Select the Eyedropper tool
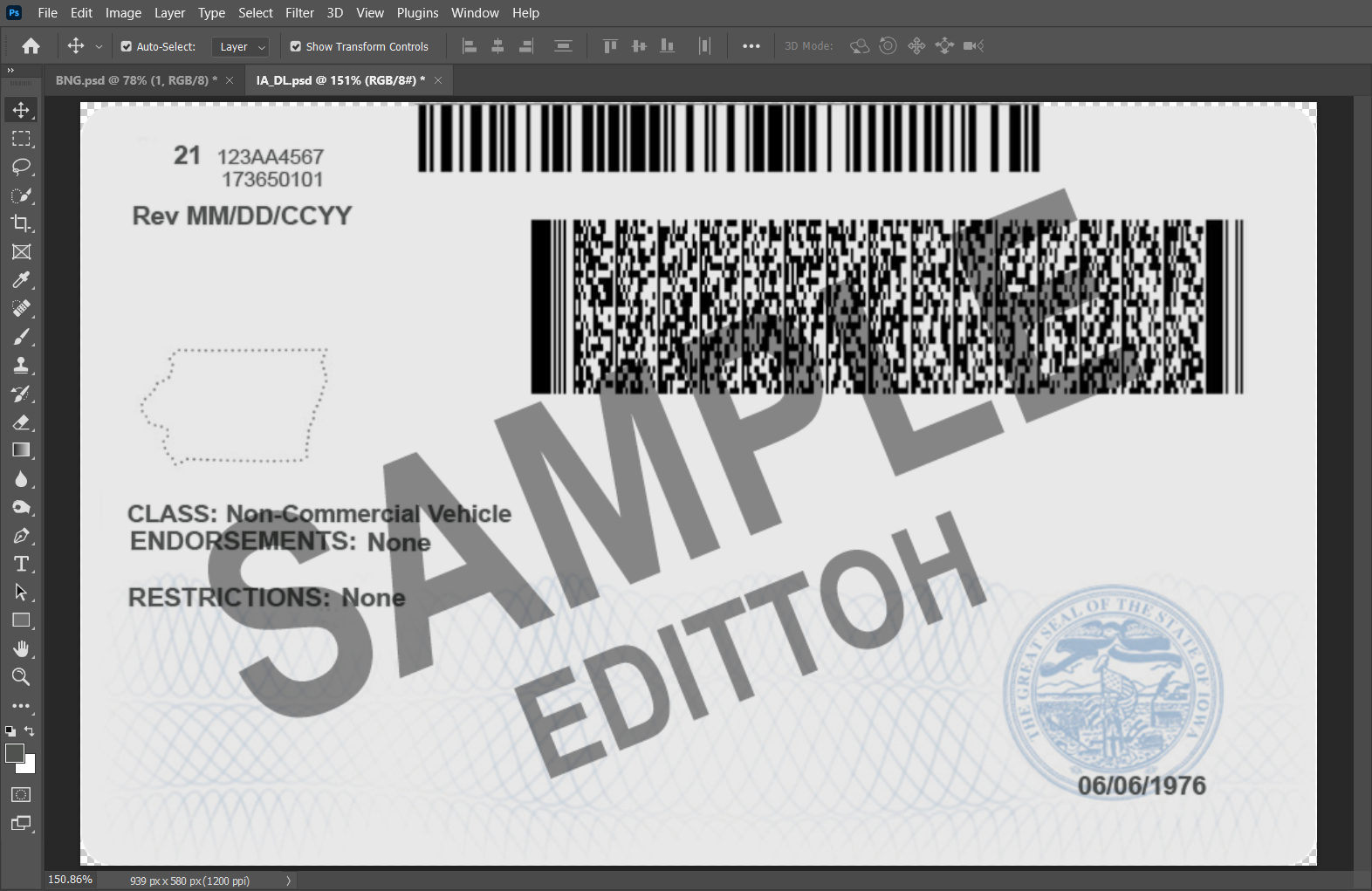The height and width of the screenshot is (891, 1372). tap(21, 280)
